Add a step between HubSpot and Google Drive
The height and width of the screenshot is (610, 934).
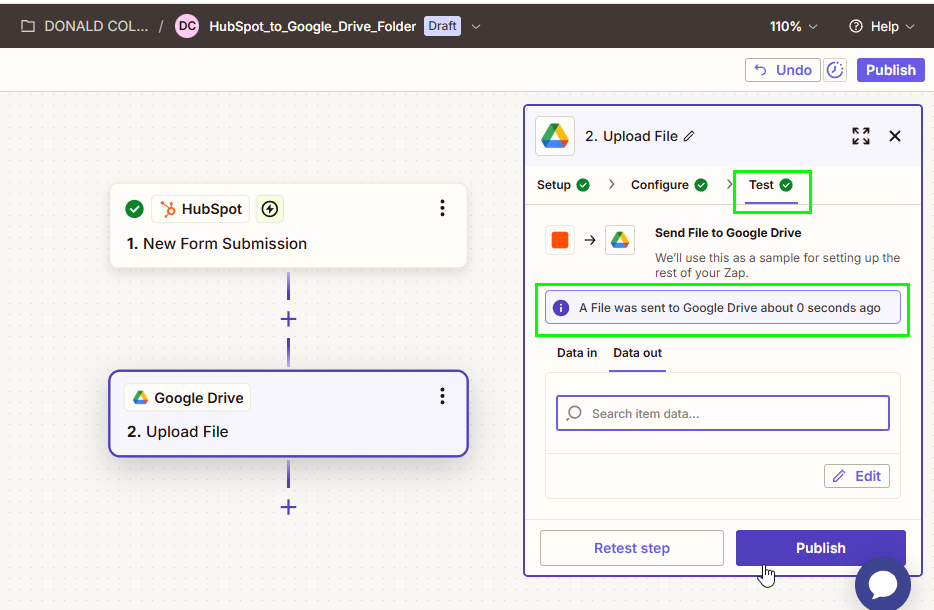pyautogui.click(x=288, y=319)
